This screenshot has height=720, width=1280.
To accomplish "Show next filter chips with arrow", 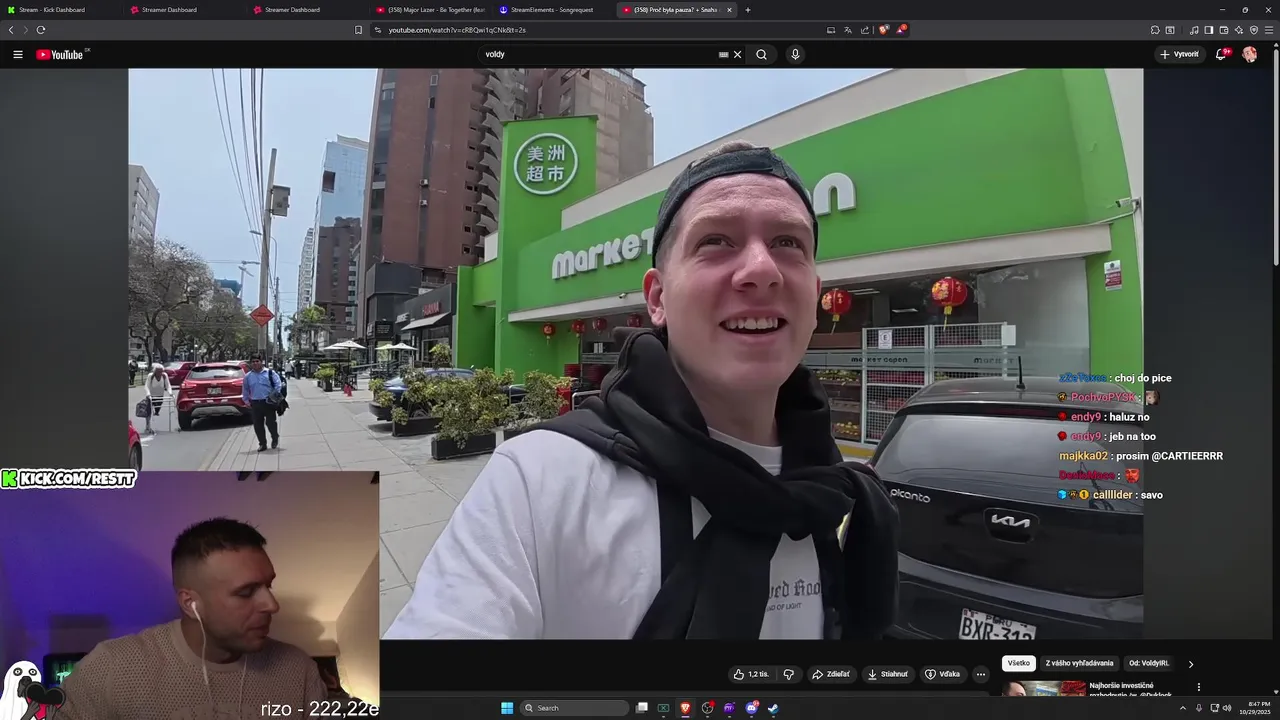I will pyautogui.click(x=1190, y=663).
